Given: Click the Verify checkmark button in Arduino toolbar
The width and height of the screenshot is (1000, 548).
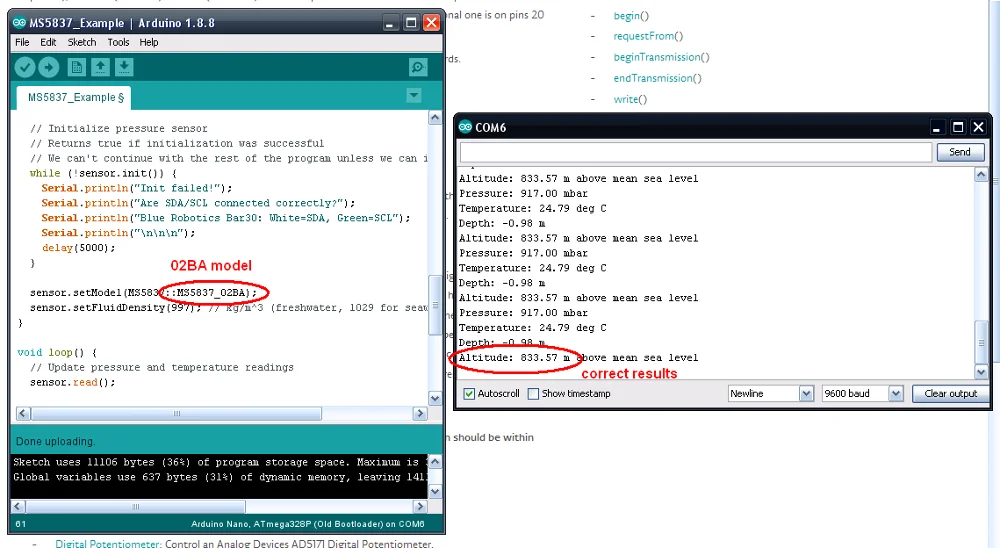Looking at the screenshot, I should coord(25,67).
